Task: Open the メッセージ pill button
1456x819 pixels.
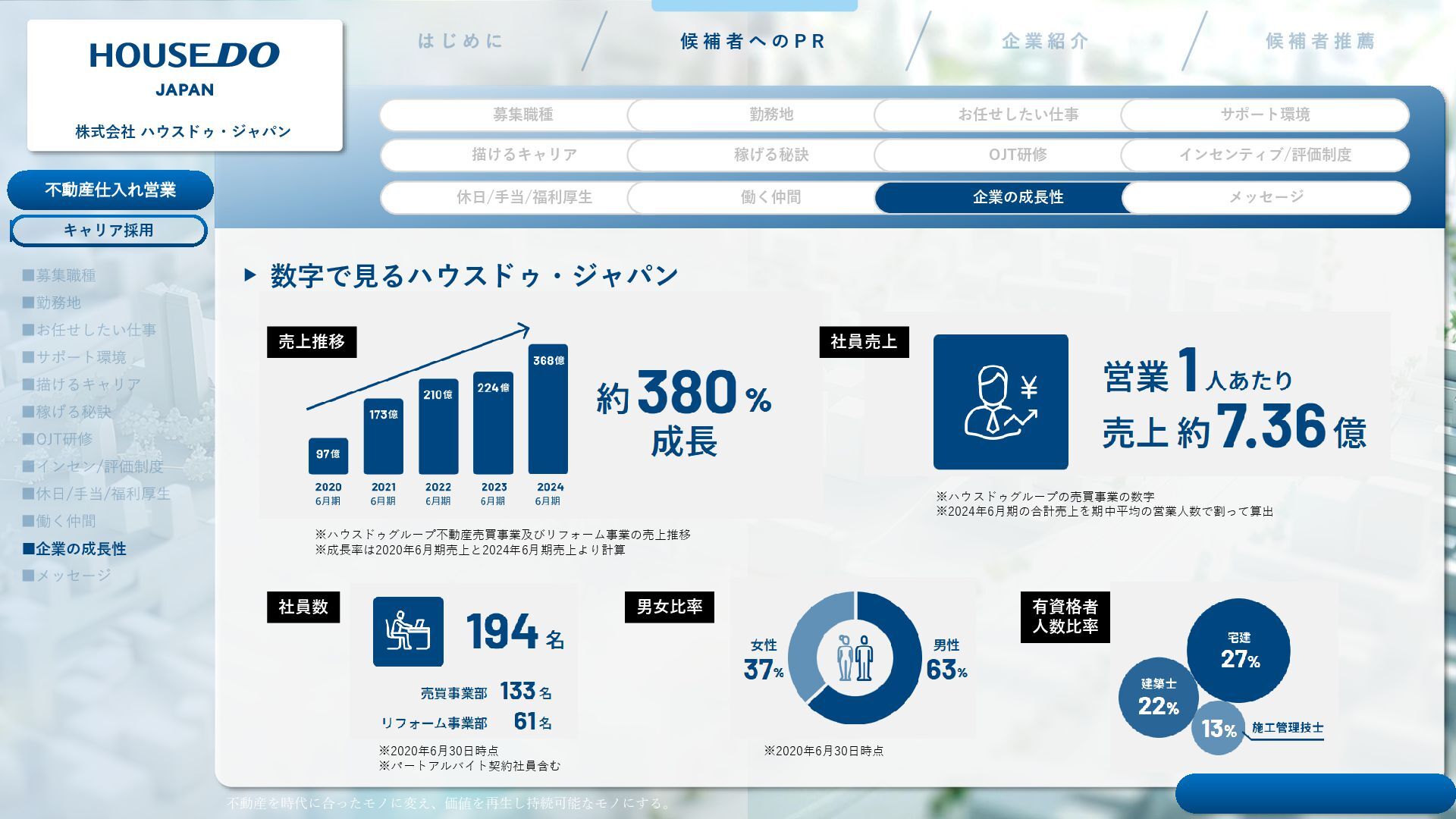Action: click(1265, 197)
